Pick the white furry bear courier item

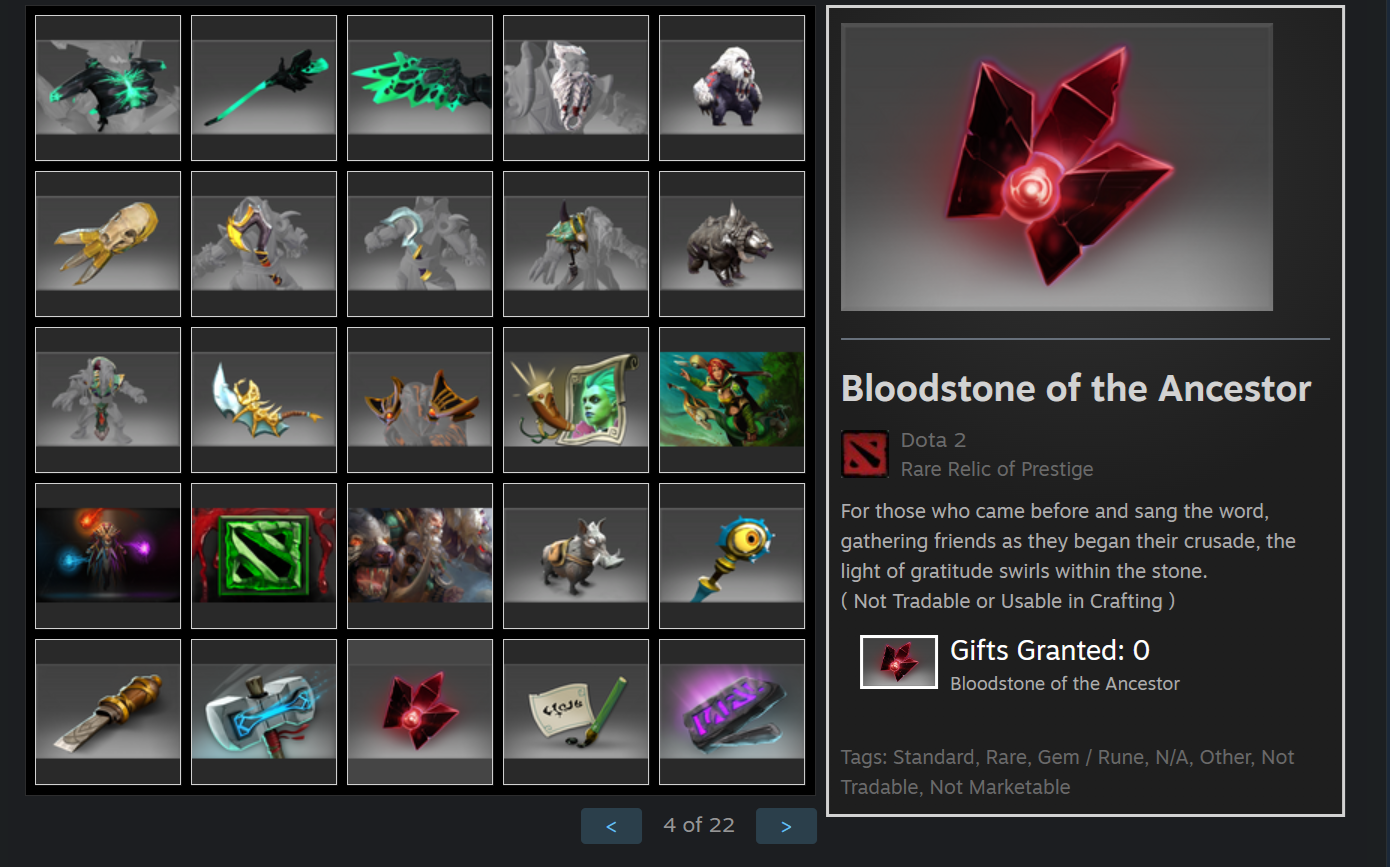(x=732, y=88)
